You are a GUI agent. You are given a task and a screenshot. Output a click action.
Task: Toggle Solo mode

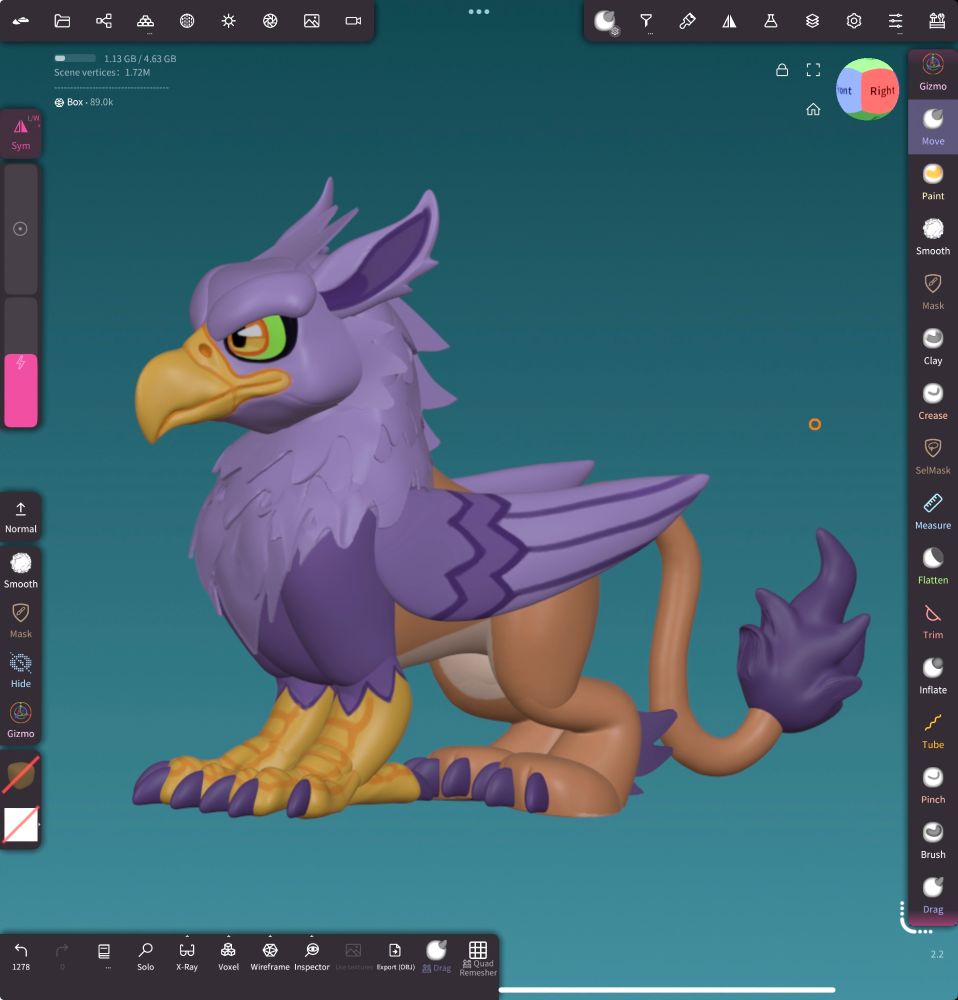(145, 957)
